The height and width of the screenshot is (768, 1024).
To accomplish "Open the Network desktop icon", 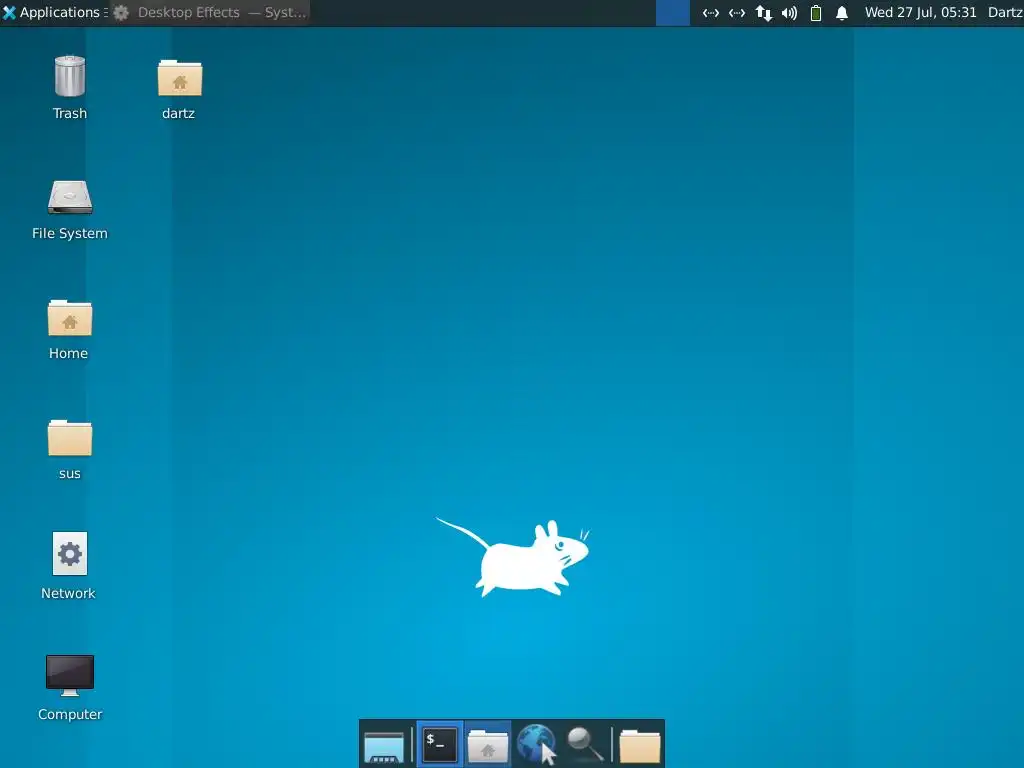I will pos(70,554).
